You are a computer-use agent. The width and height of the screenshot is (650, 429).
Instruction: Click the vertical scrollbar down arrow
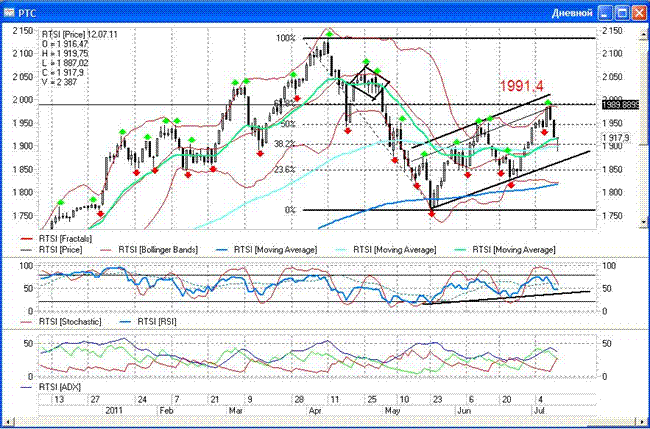coord(644,222)
